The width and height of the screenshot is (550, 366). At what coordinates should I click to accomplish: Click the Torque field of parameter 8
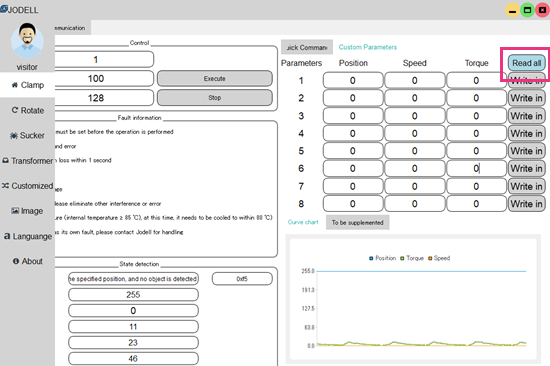[x=476, y=204]
